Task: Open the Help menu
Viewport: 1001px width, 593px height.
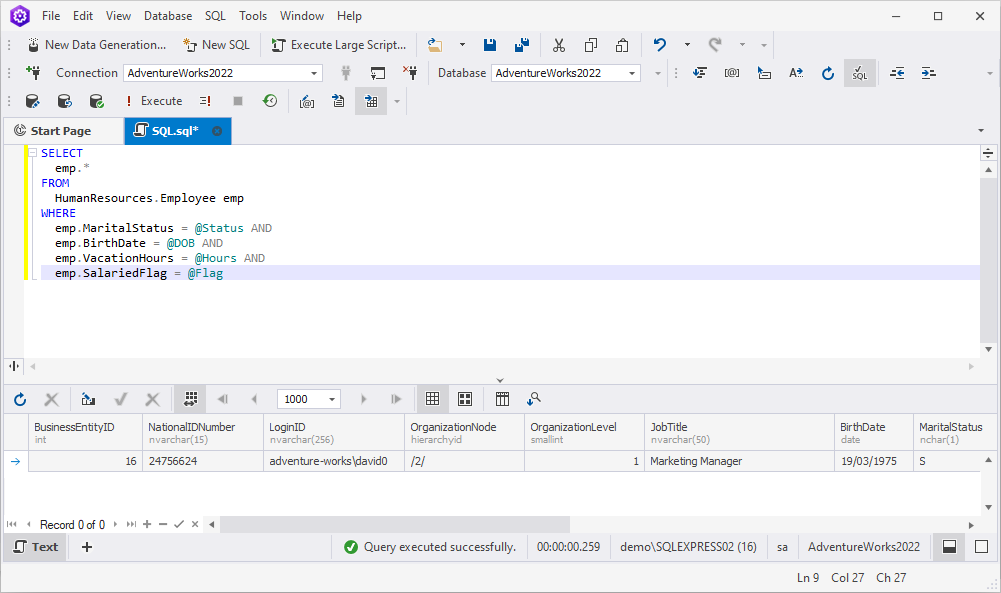Action: click(x=349, y=16)
